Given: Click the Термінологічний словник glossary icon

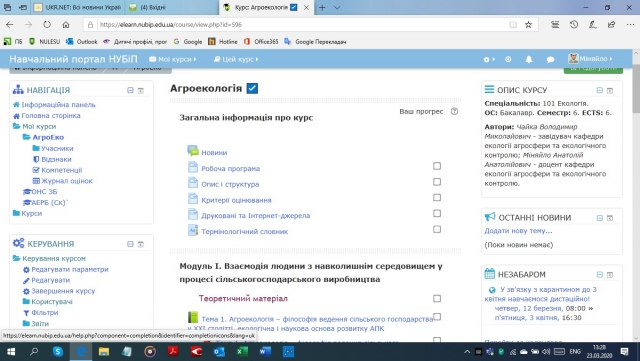Looking at the screenshot, I should pyautogui.click(x=193, y=230).
